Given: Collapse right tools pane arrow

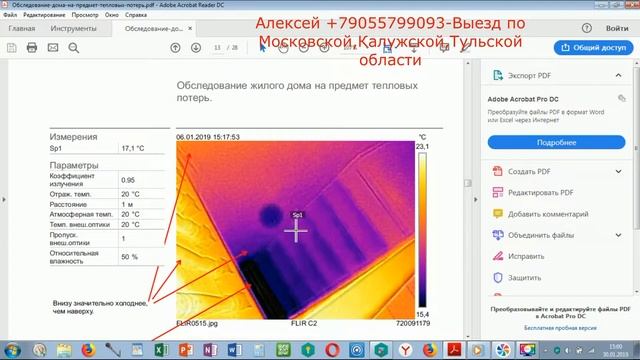Looking at the screenshot, I should pyautogui.click(x=476, y=200).
